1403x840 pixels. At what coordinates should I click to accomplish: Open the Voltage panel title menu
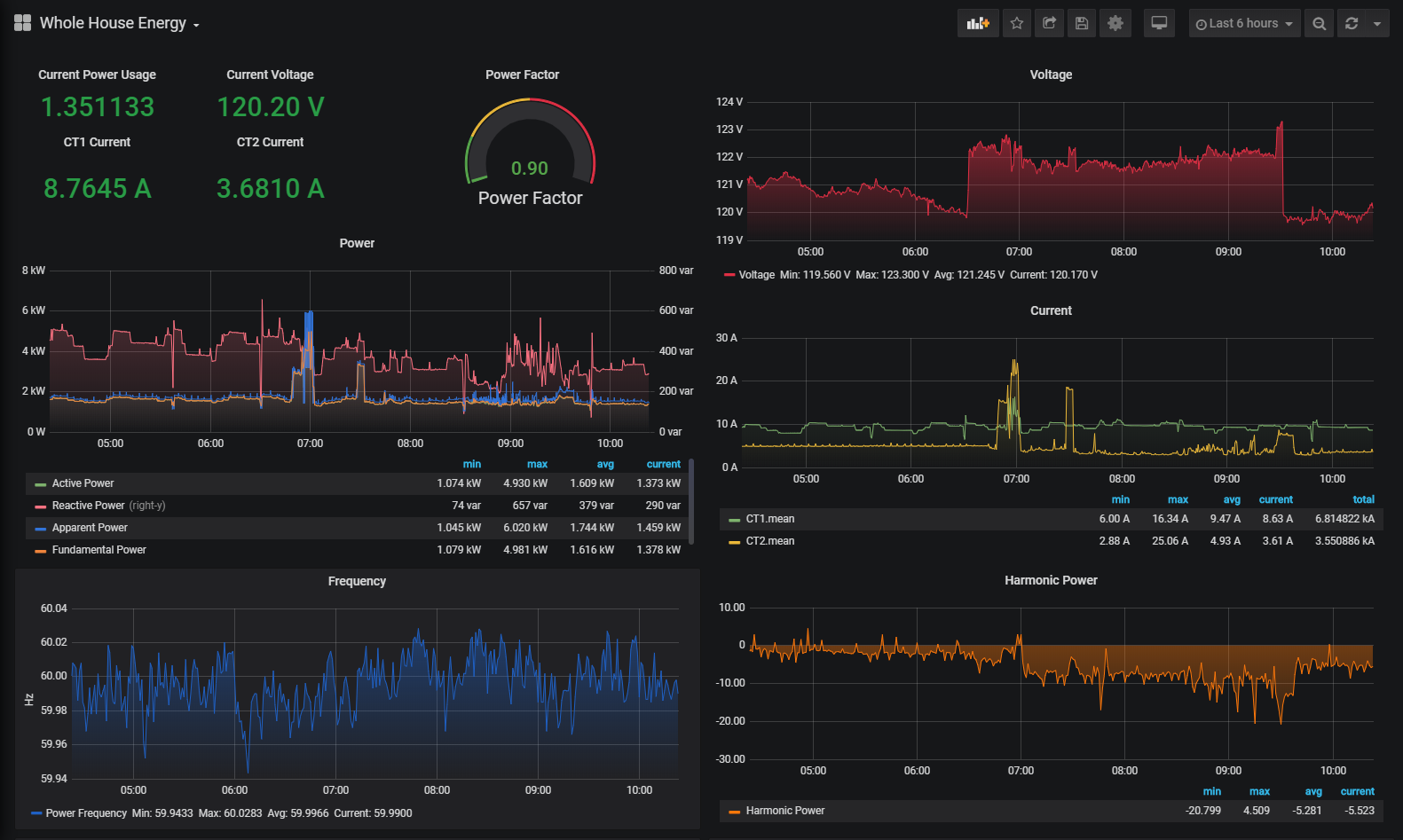click(1051, 75)
